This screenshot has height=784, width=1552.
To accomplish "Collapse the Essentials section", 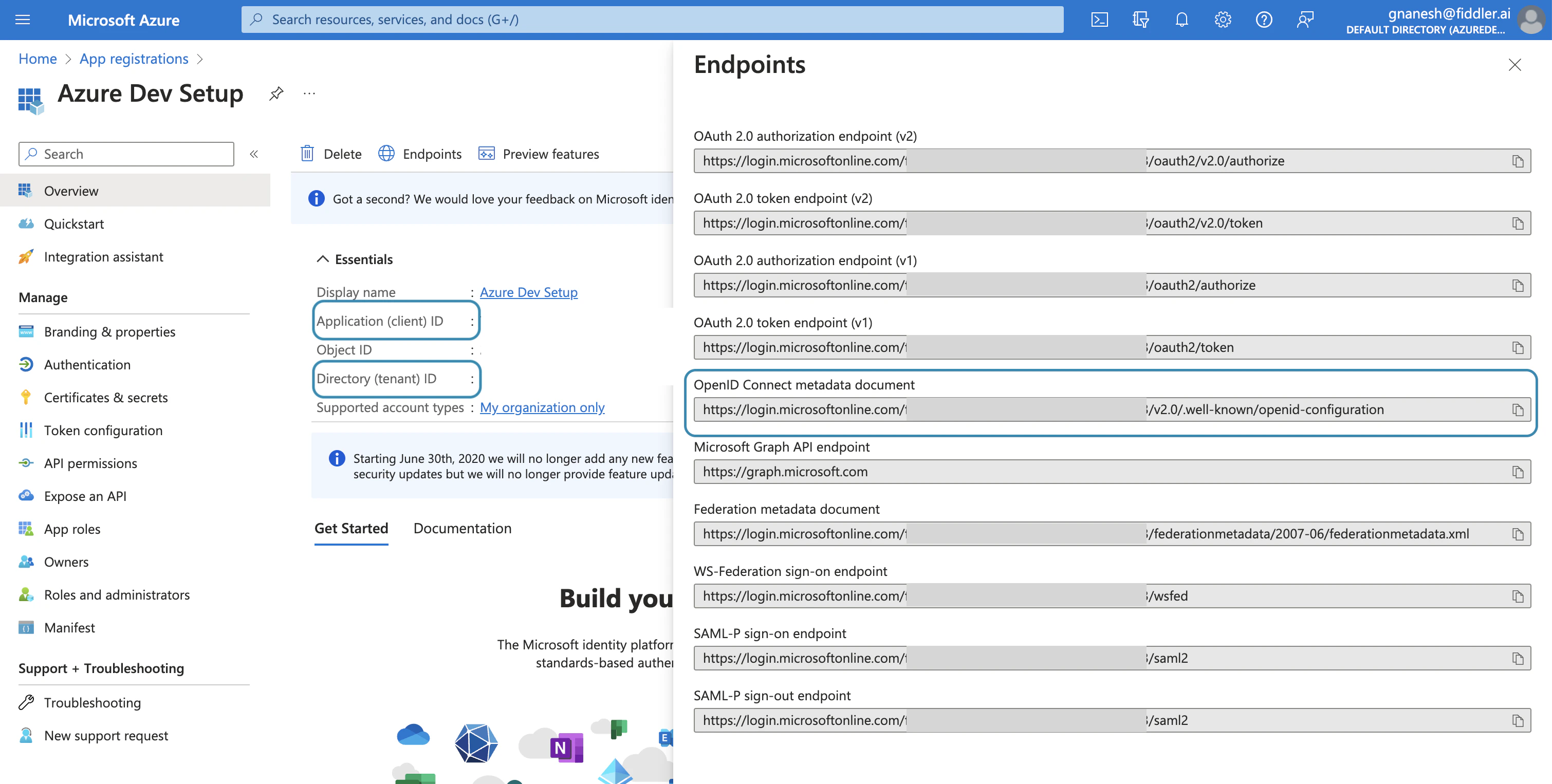I will coord(323,259).
